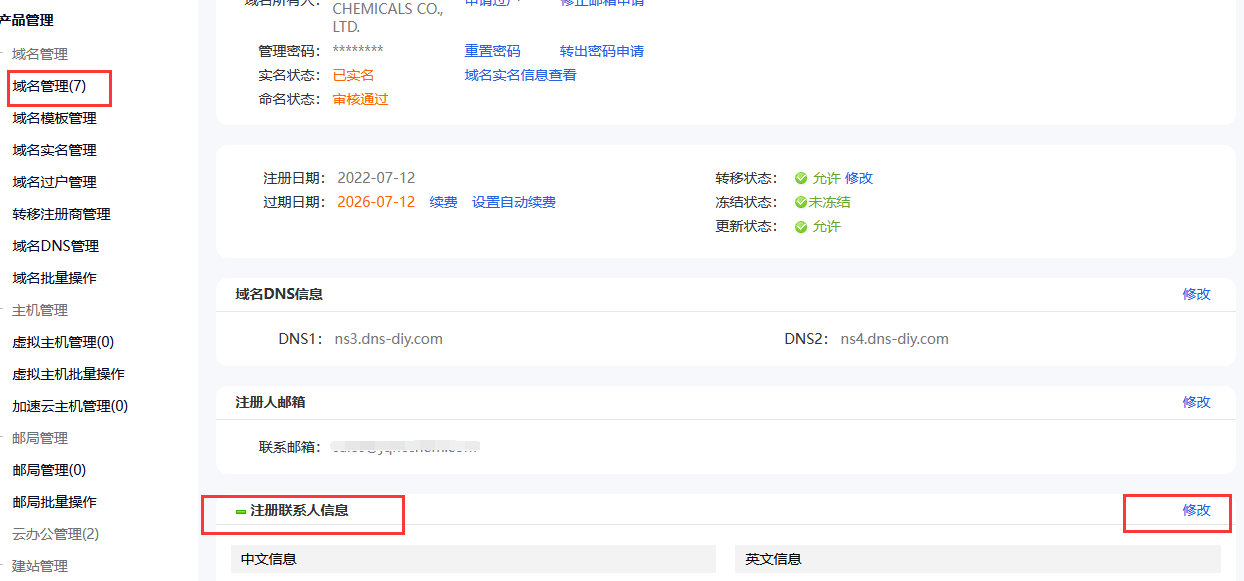Open 虚拟主机管理(0)

coord(63,342)
